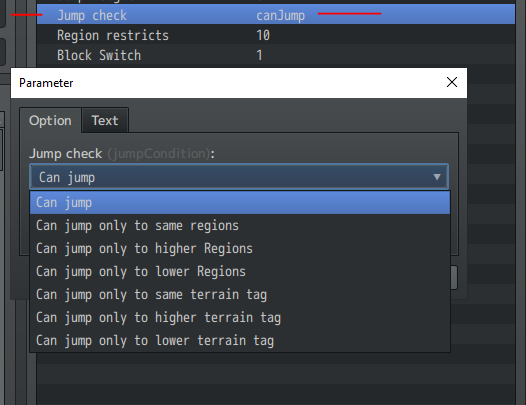The image size is (526, 405).
Task: Pick 'Can jump only to higher terrain tag'
Action: [x=240, y=317]
